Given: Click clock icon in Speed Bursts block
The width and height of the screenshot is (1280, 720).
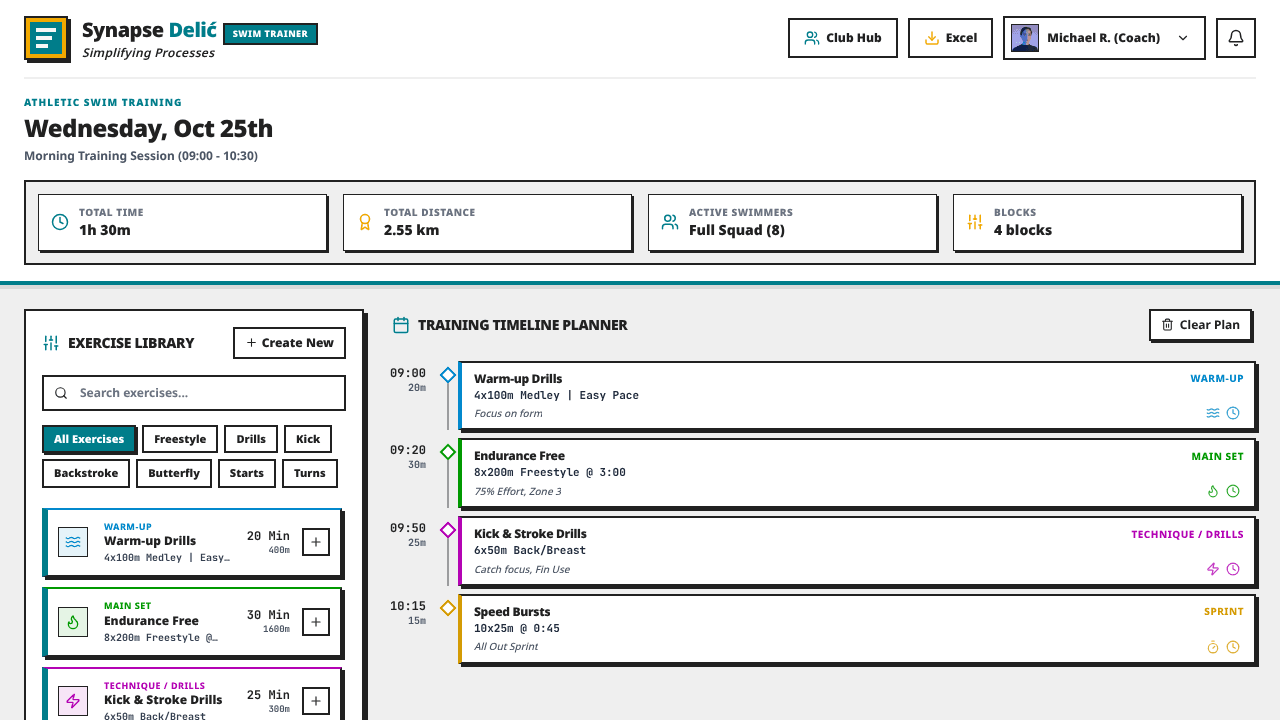Looking at the screenshot, I should click(x=1233, y=647).
